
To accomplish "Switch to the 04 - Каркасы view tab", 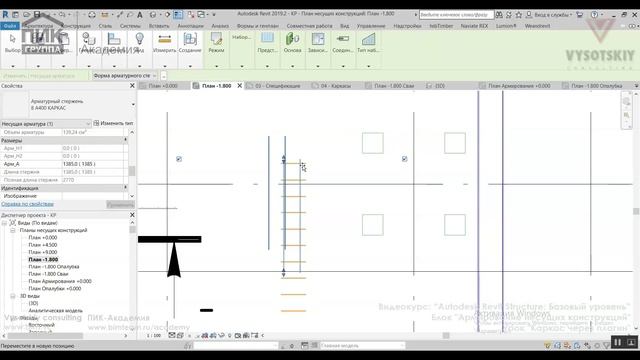I will point(336,86).
